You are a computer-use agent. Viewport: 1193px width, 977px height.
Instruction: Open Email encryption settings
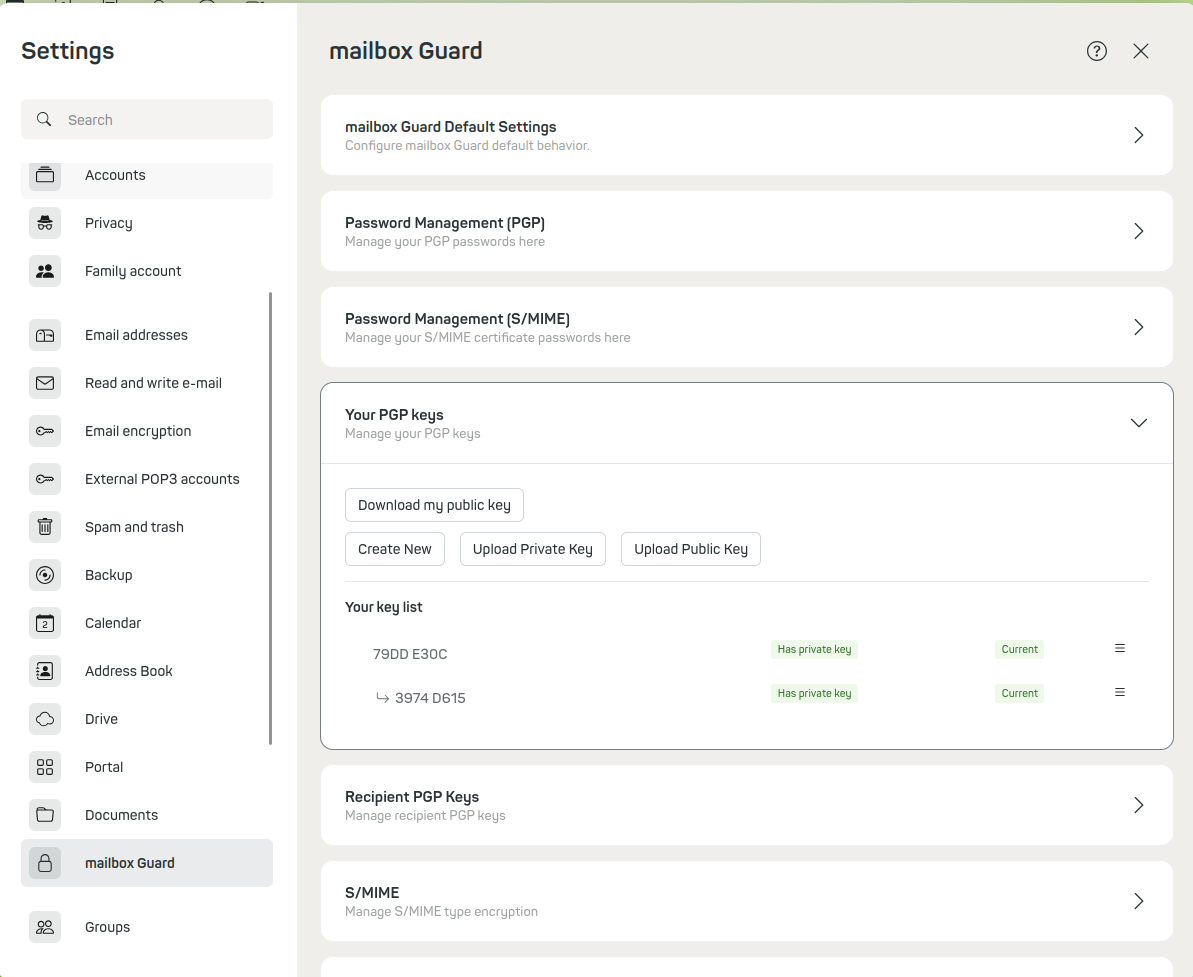(x=138, y=431)
